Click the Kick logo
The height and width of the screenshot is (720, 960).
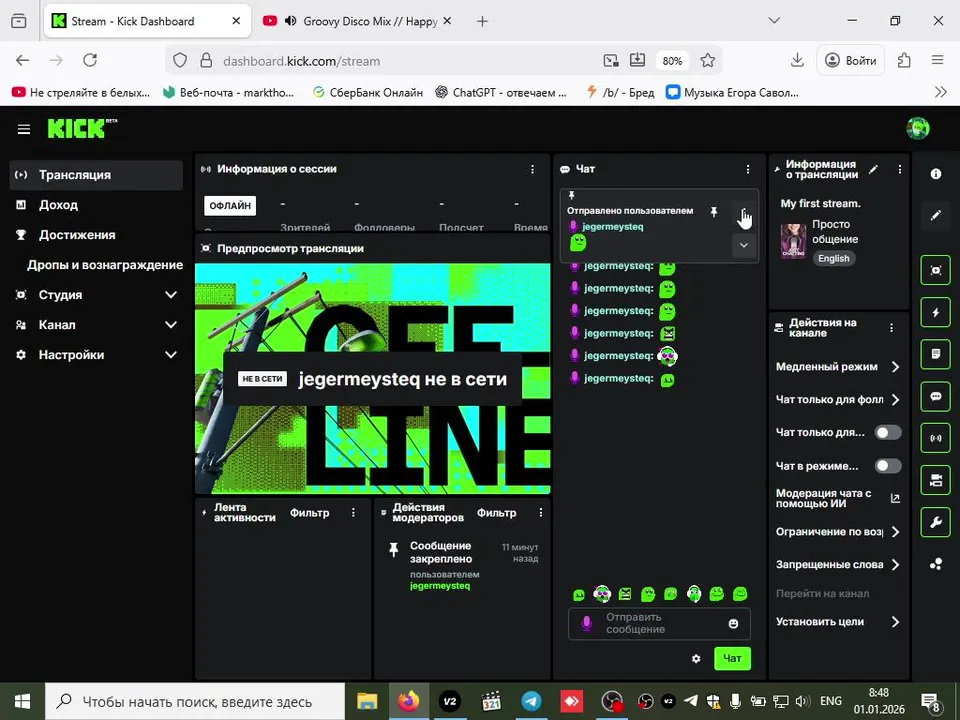coord(83,129)
